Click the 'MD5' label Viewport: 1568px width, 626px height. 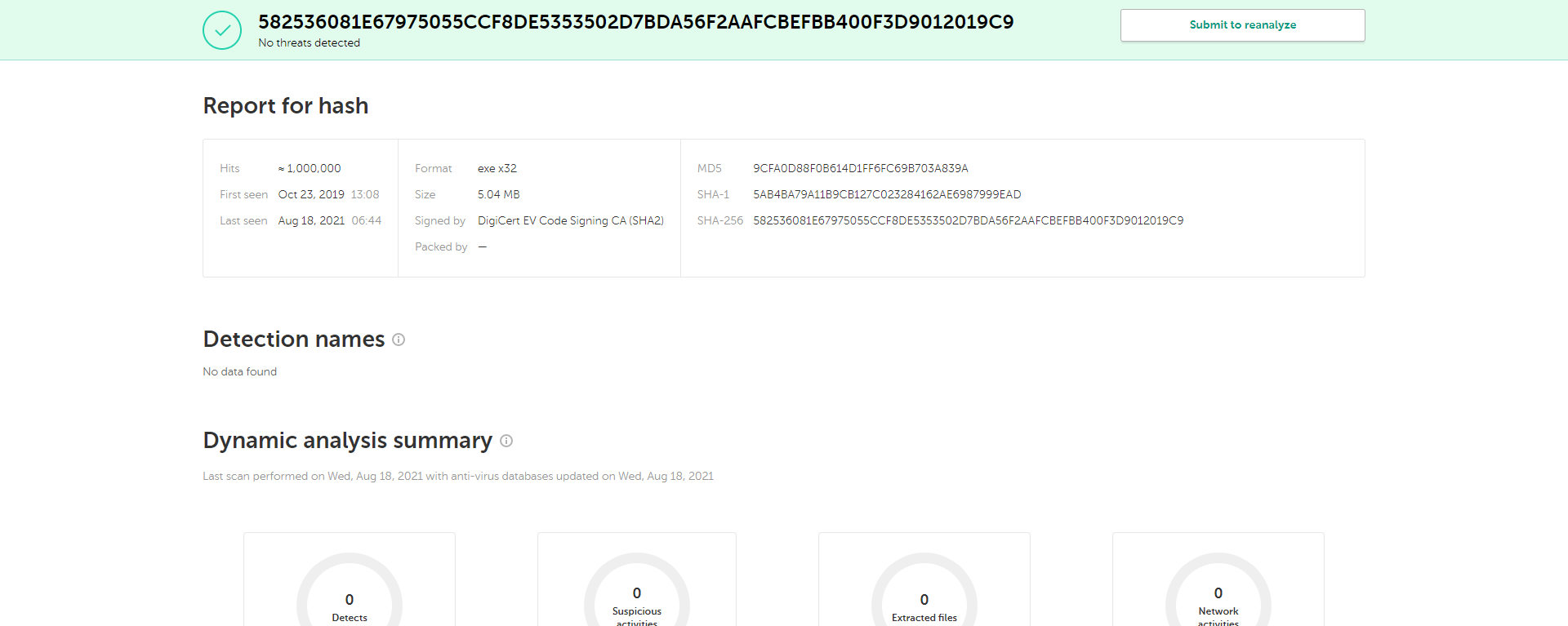710,168
